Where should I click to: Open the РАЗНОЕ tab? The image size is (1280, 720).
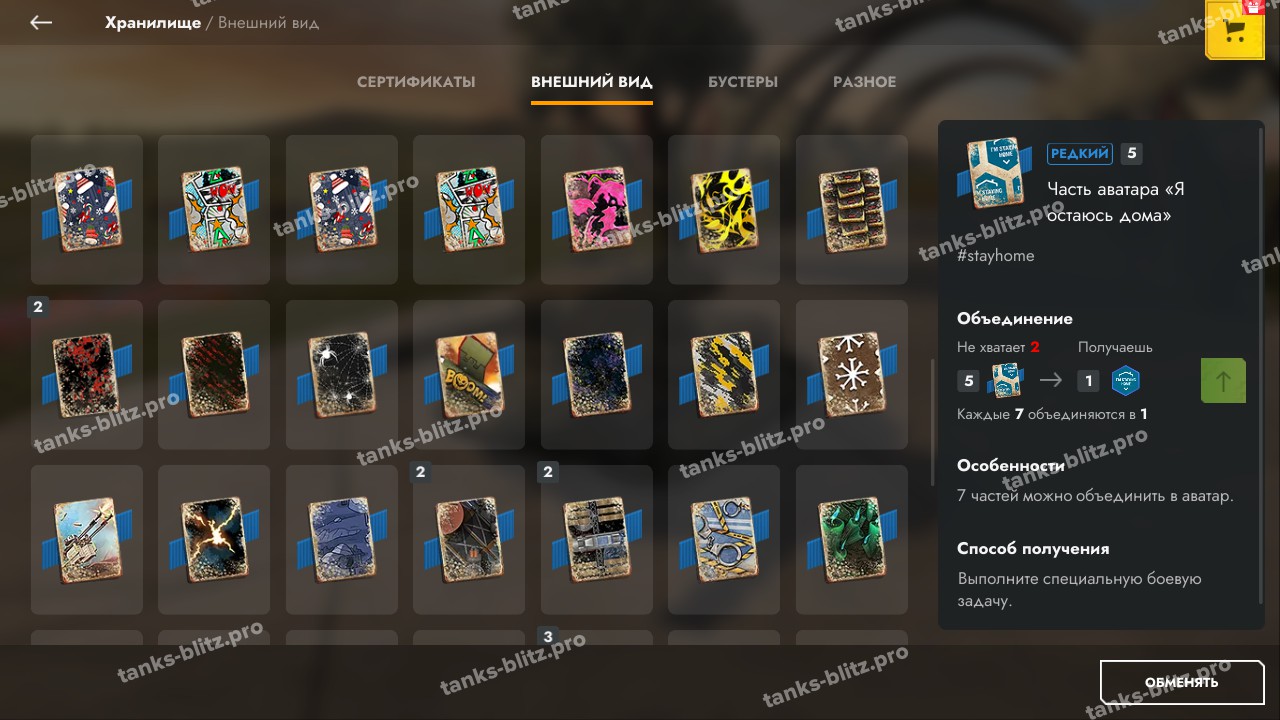tap(865, 82)
